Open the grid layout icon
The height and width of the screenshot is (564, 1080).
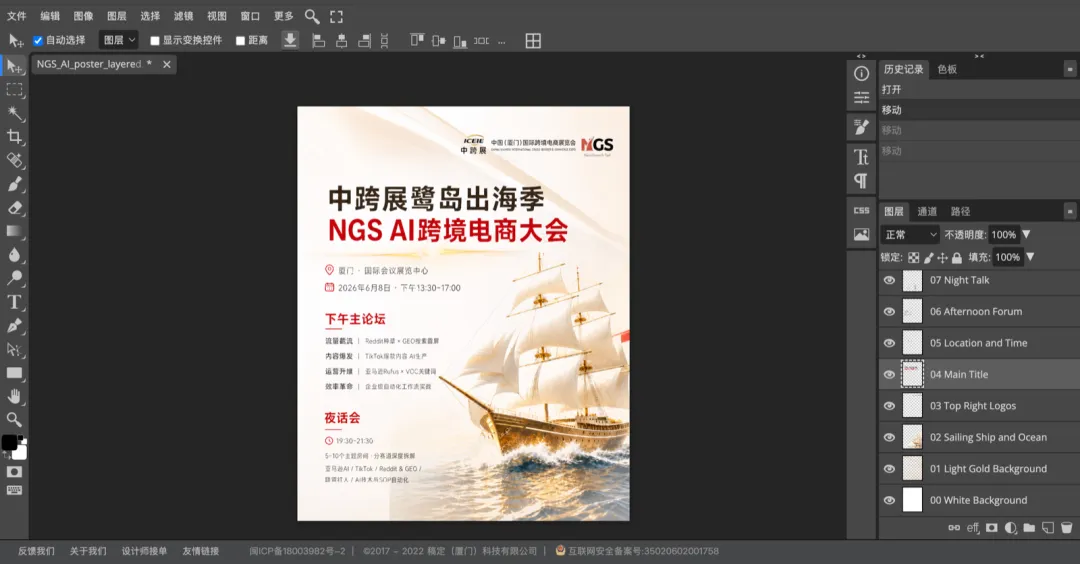[x=533, y=41]
